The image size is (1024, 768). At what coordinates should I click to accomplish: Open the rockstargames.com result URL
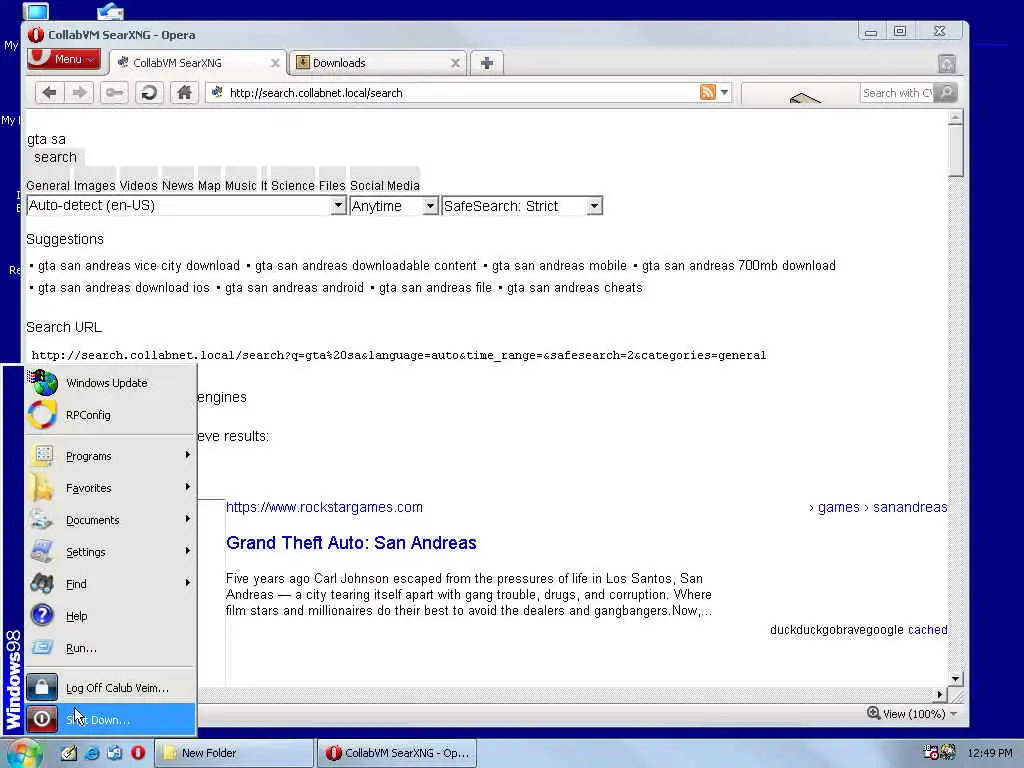coord(324,507)
